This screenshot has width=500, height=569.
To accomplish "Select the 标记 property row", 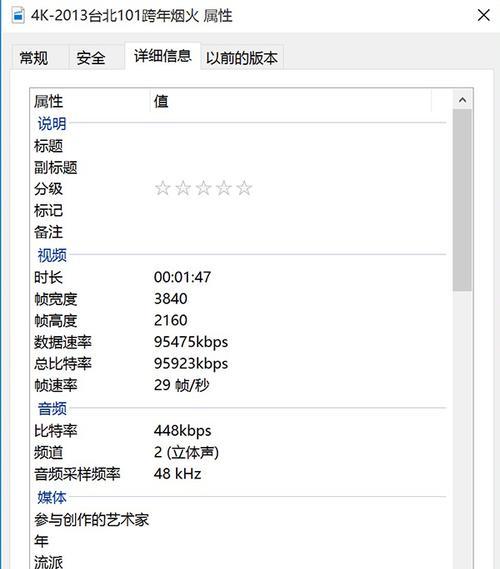I will coord(239,210).
